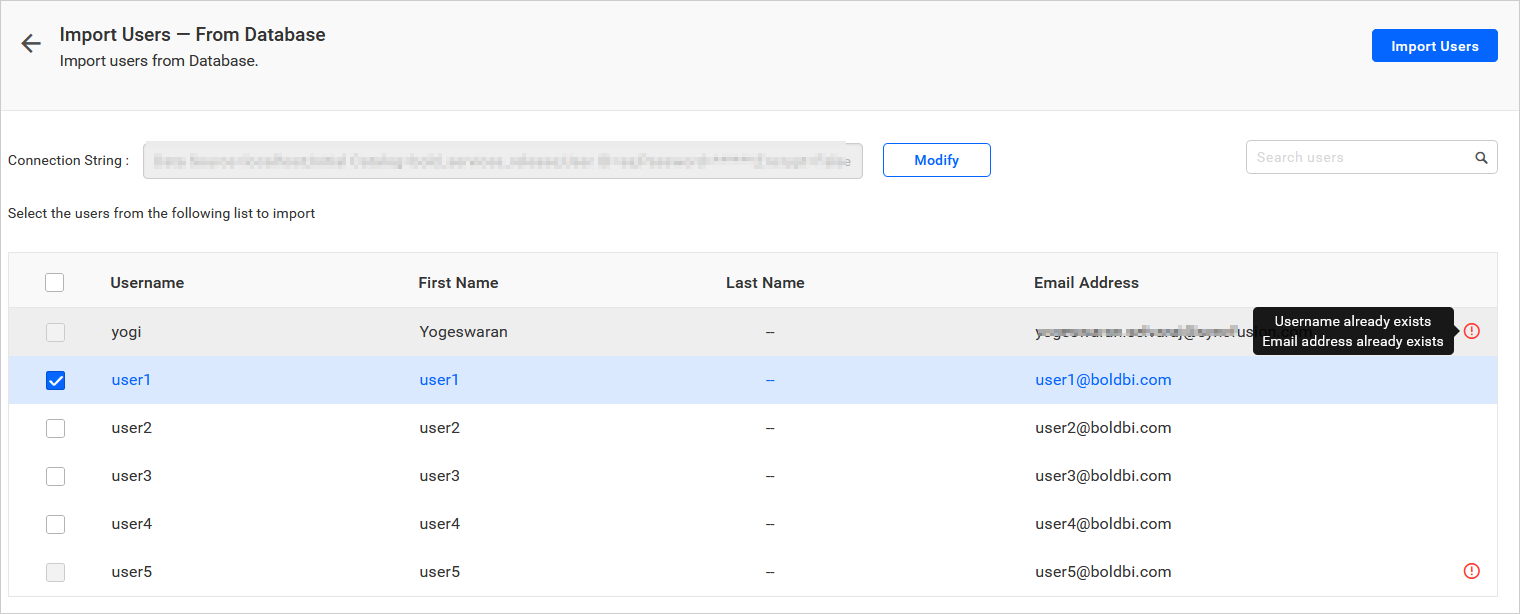The image size is (1520, 614).
Task: Click the user1 username link
Action: point(131,380)
